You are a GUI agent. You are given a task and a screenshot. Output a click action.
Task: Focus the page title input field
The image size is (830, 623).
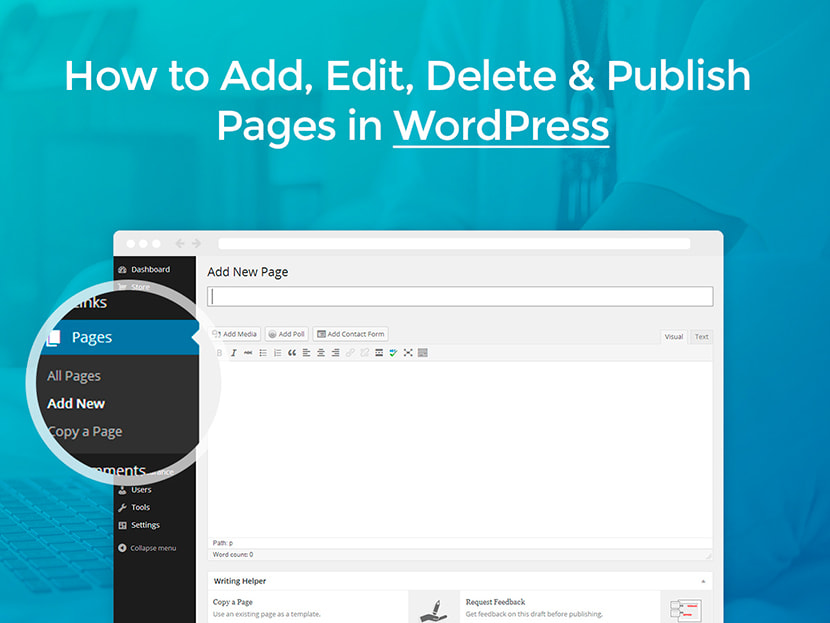(x=460, y=296)
